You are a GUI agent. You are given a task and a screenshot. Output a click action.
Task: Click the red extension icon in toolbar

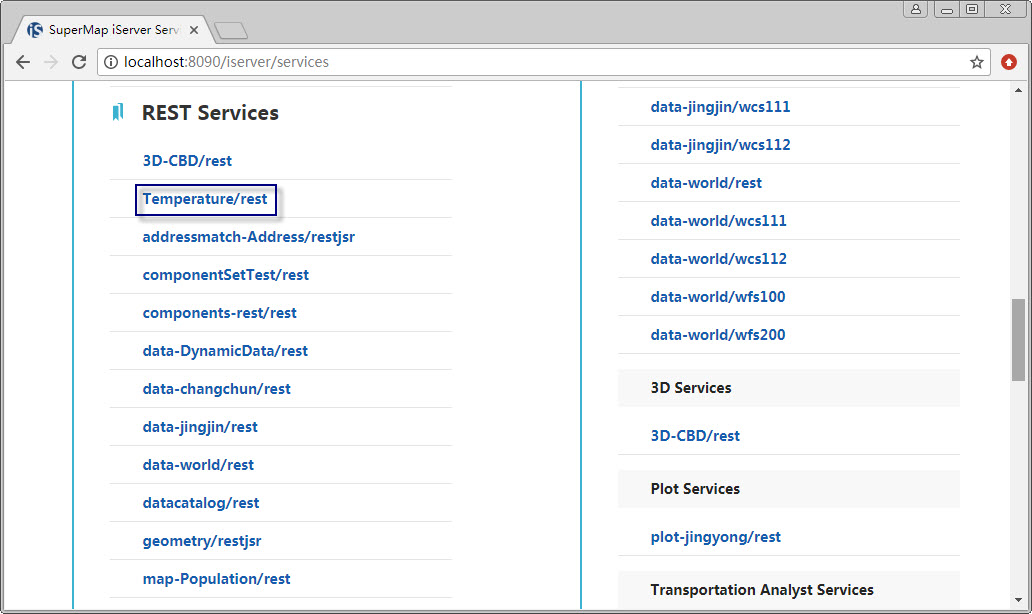pos(1009,62)
